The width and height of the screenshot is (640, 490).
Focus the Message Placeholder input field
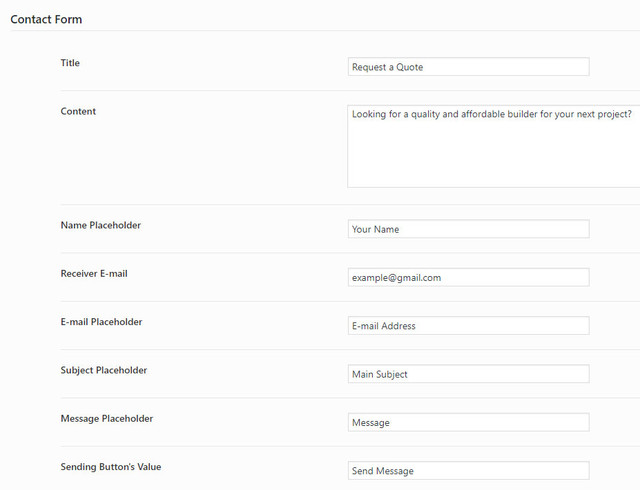[x=468, y=423]
